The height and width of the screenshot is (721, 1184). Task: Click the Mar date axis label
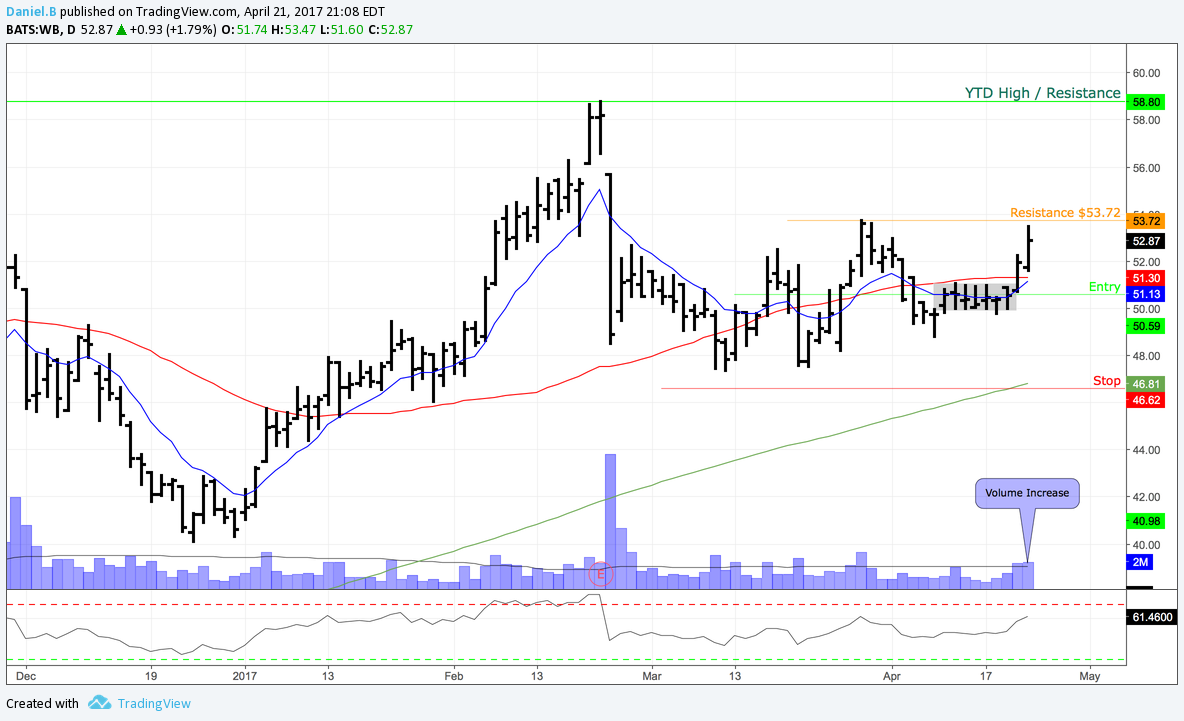pyautogui.click(x=652, y=676)
